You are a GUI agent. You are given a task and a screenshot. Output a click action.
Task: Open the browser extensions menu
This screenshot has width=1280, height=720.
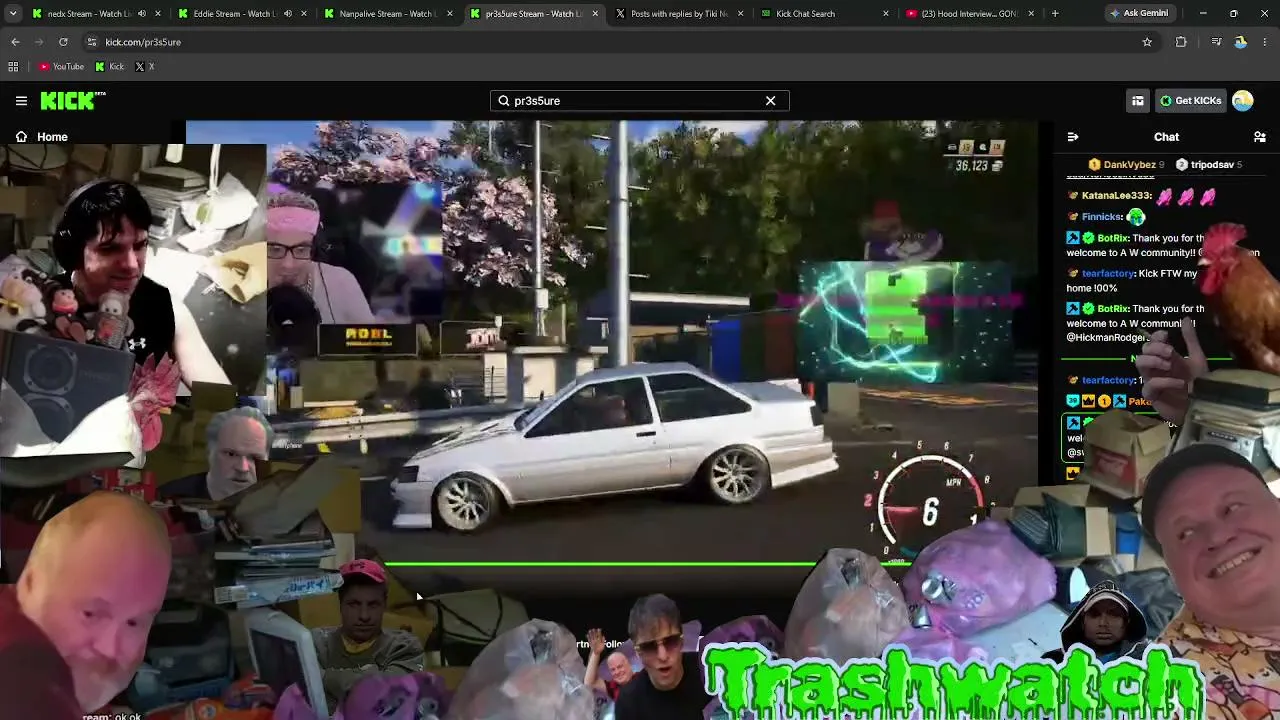[1181, 42]
